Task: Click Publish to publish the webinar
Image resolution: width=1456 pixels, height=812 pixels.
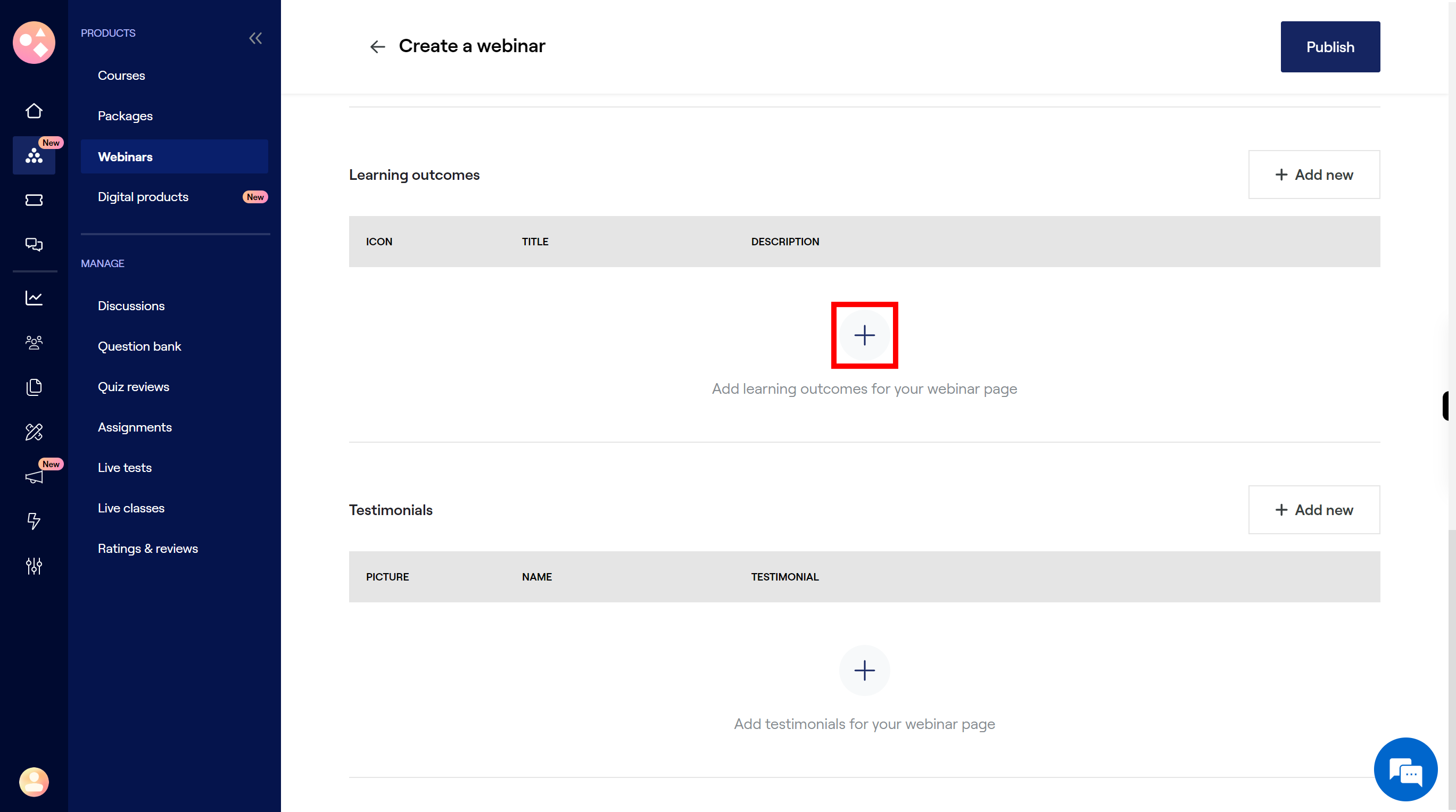Action: [x=1330, y=46]
